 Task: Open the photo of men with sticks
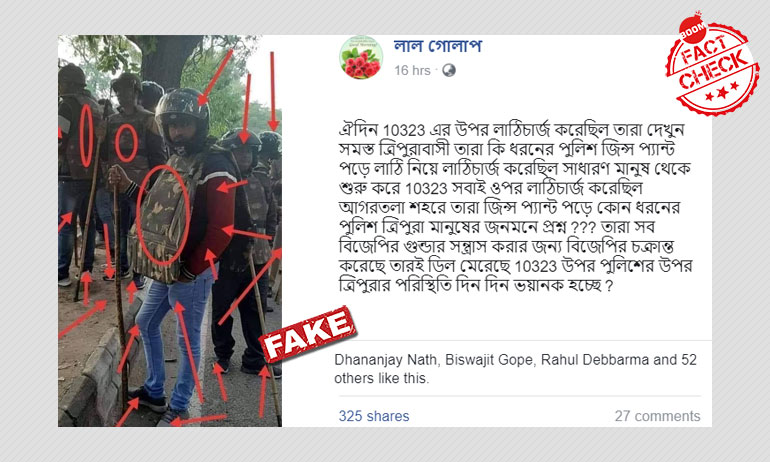[x=170, y=231]
